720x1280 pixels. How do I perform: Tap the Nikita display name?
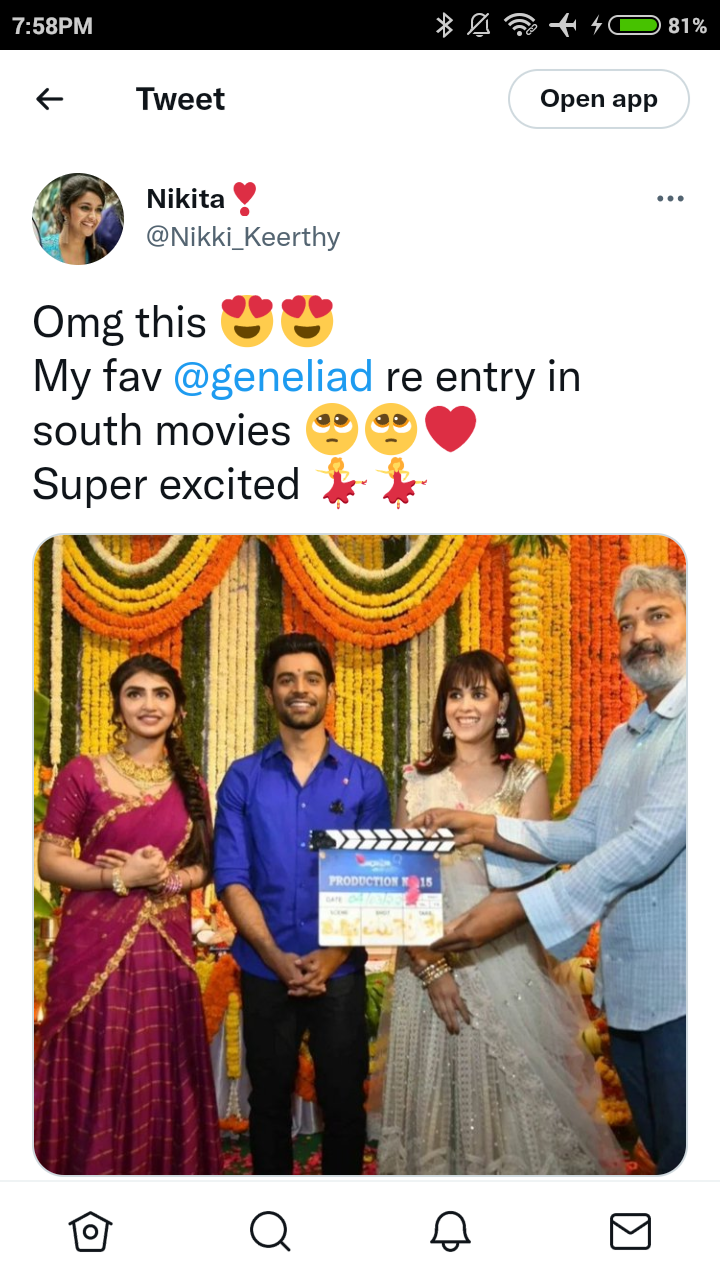pos(186,198)
